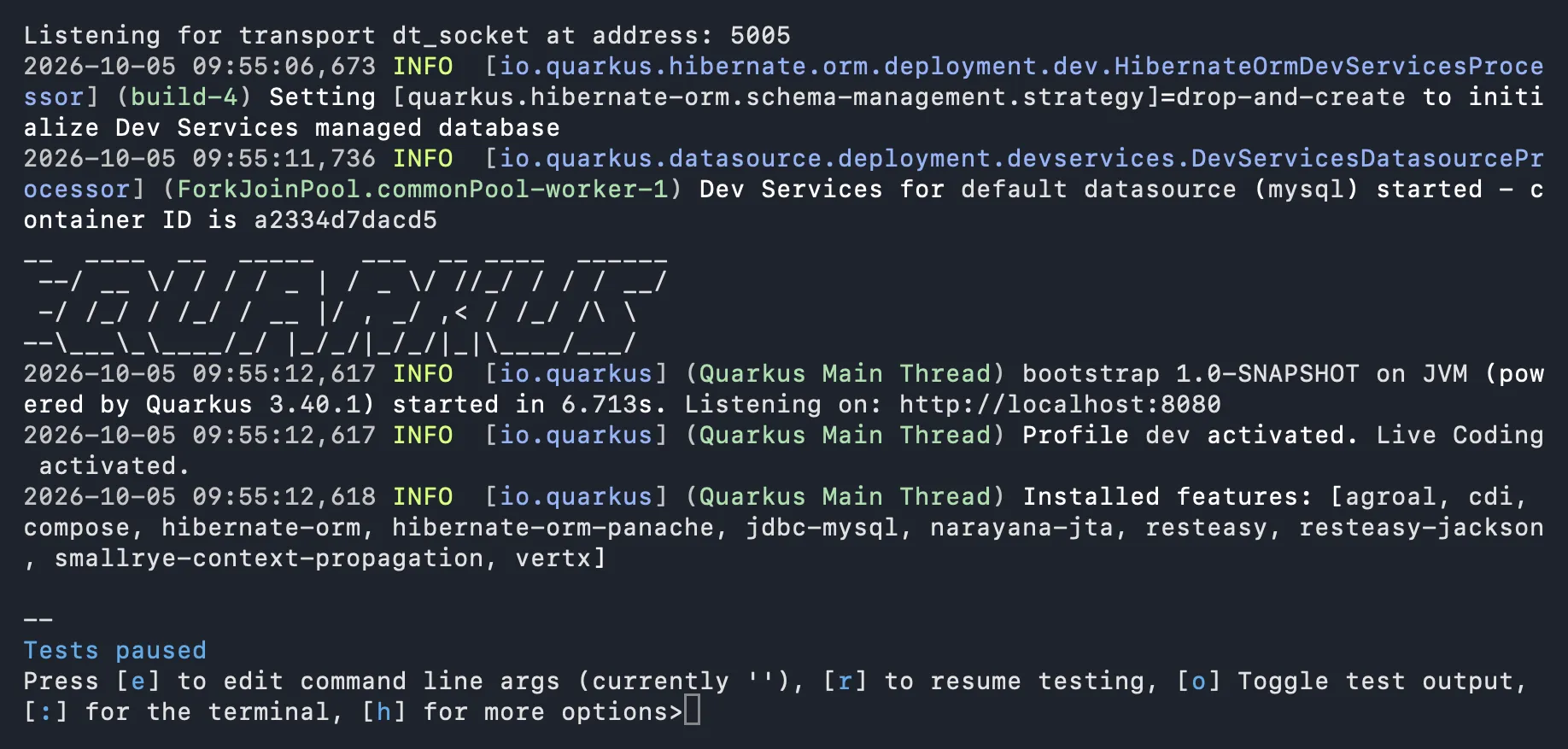Click the 'dt_socket' transport text

pos(461,35)
